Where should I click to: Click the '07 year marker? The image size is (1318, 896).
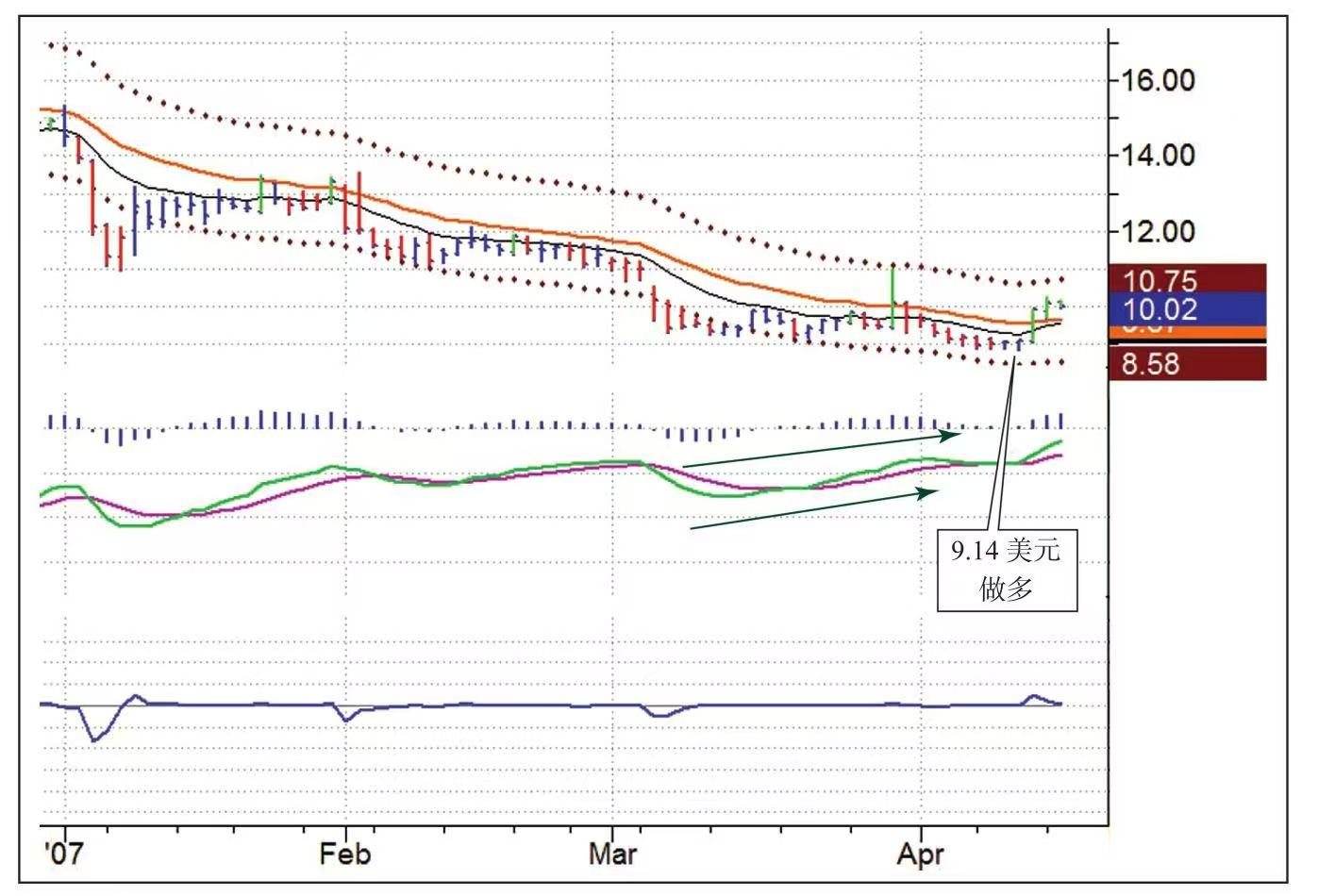tap(63, 855)
